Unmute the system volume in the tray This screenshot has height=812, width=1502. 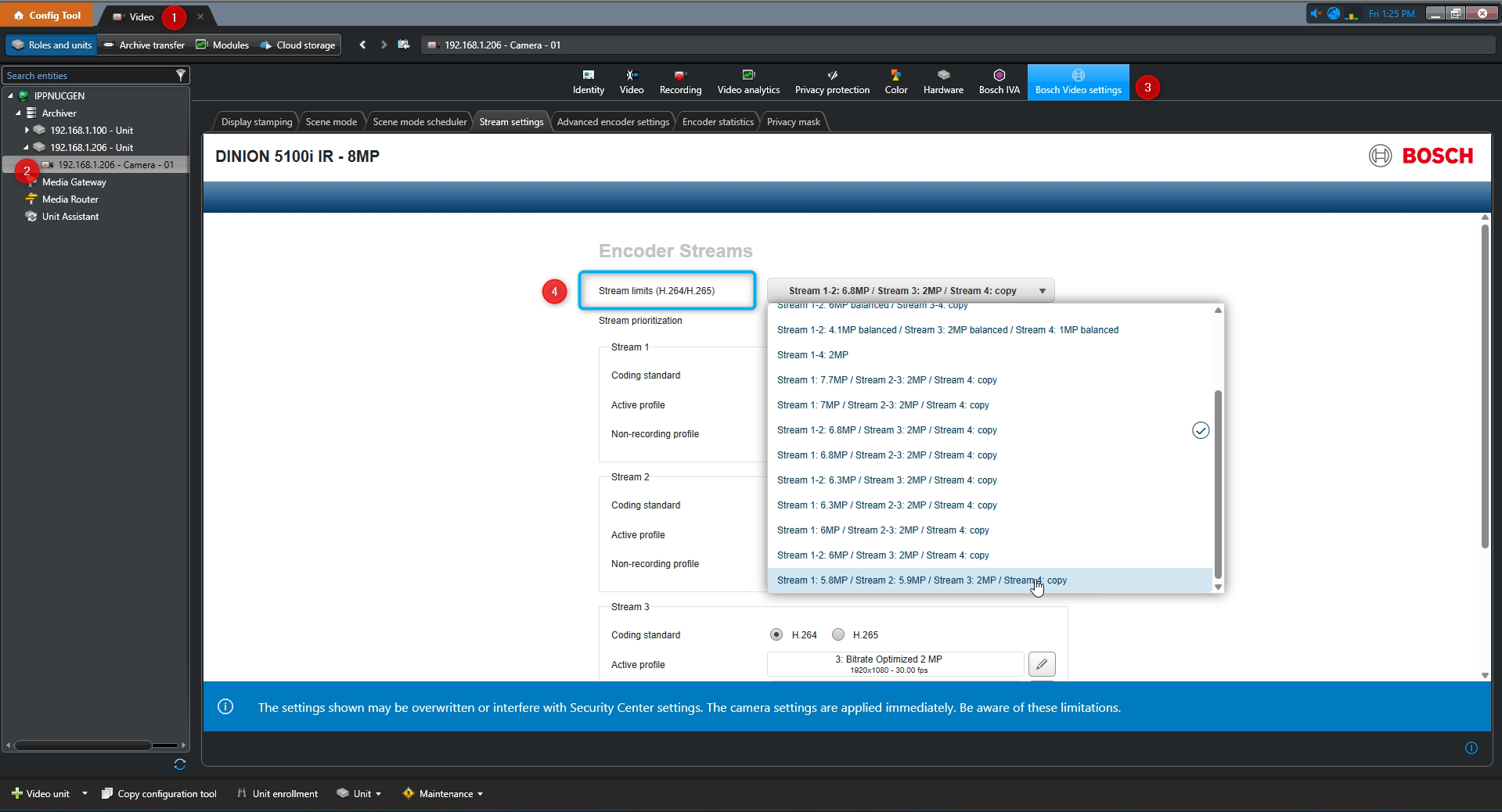click(x=1317, y=13)
